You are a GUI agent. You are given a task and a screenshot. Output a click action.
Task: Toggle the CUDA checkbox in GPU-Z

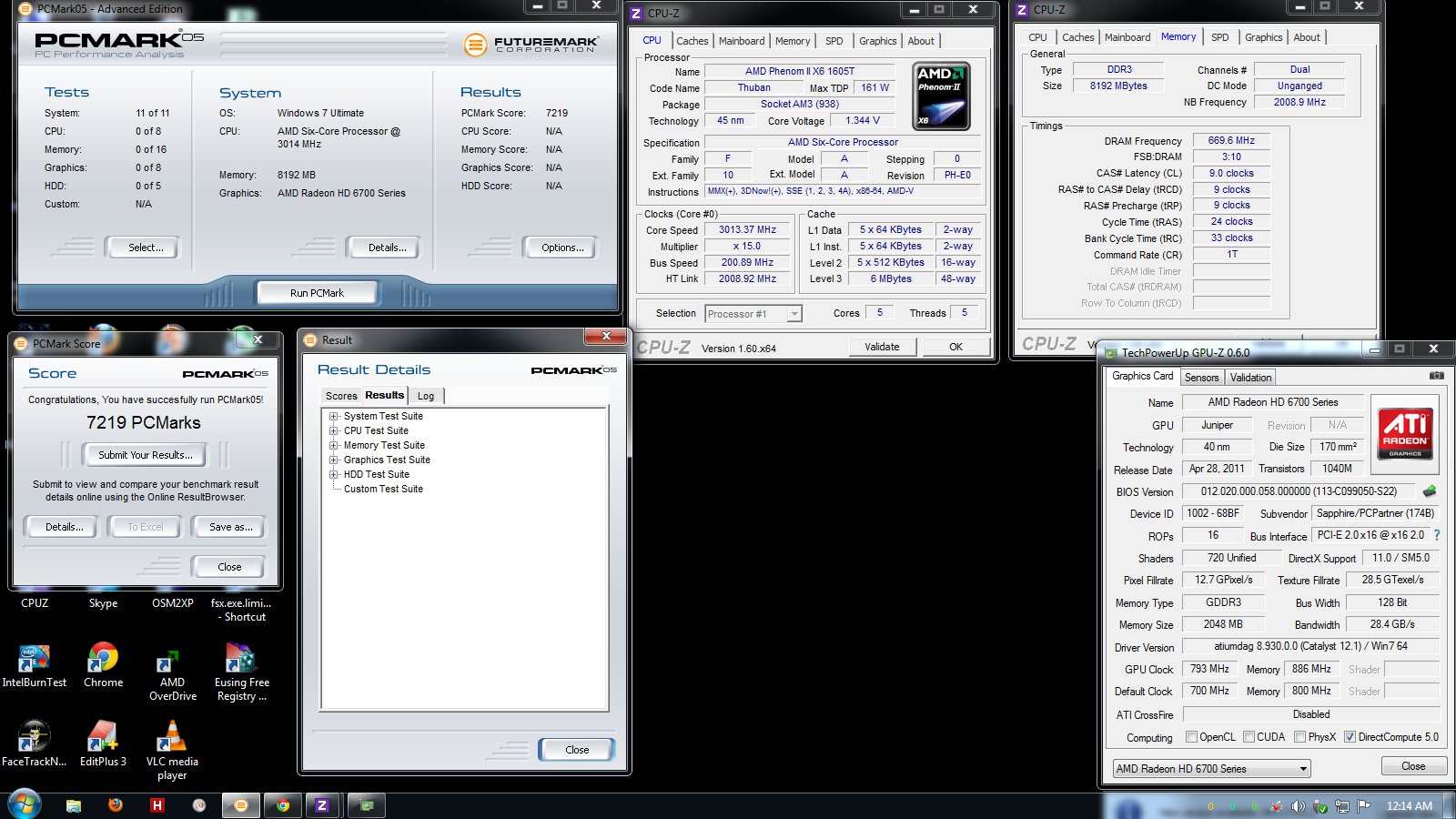pyautogui.click(x=1249, y=737)
